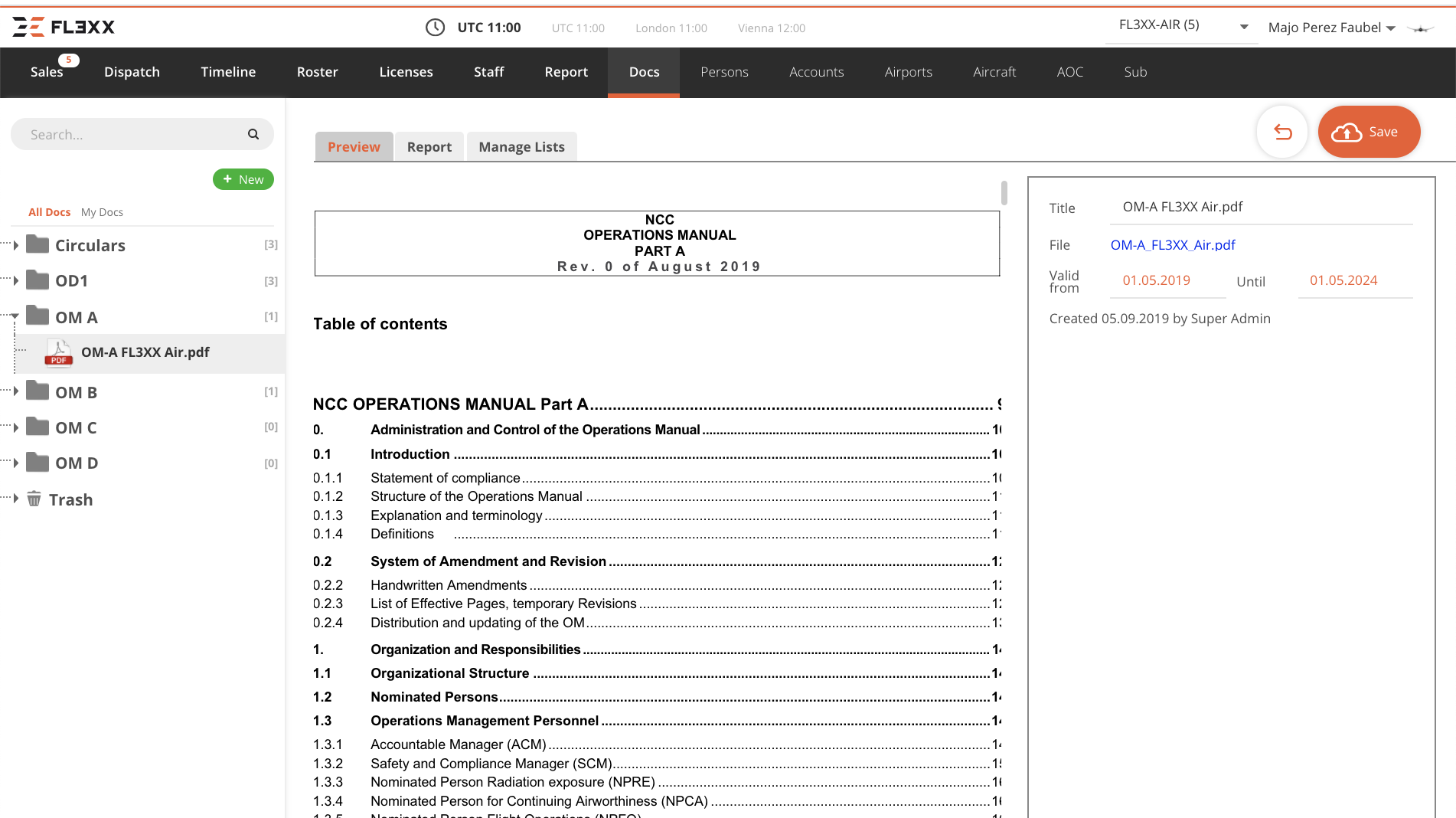
Task: Expand the OM C folder
Action: 16,427
